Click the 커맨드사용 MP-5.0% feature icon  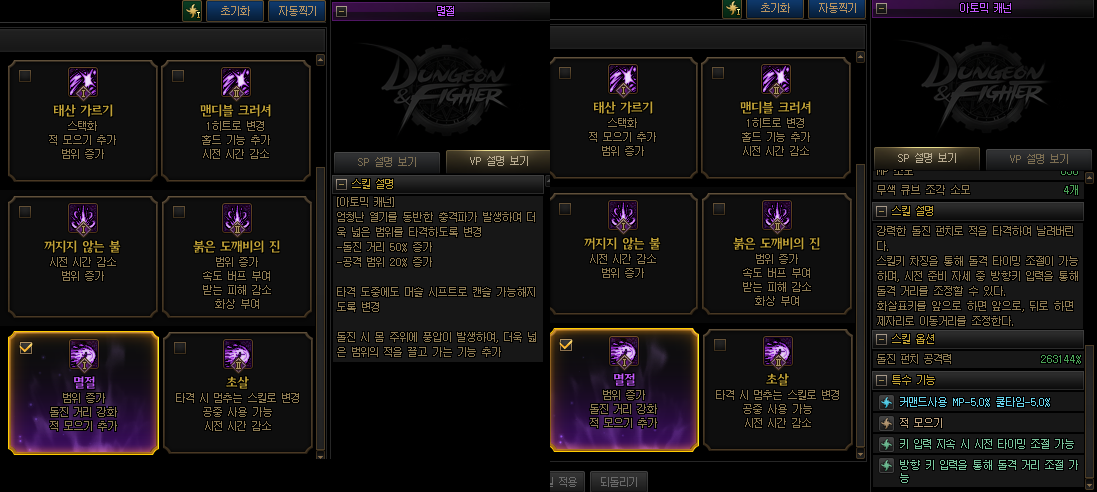pos(886,402)
